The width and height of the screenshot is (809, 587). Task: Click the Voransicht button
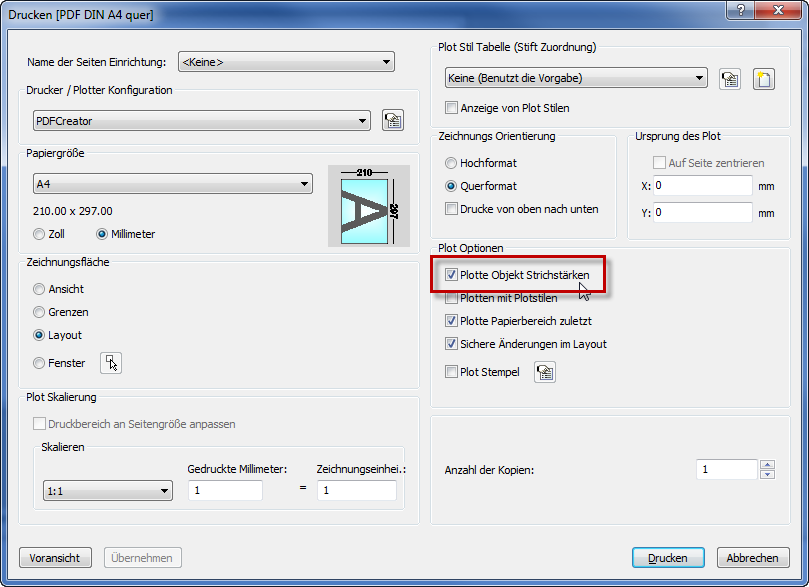(x=55, y=558)
